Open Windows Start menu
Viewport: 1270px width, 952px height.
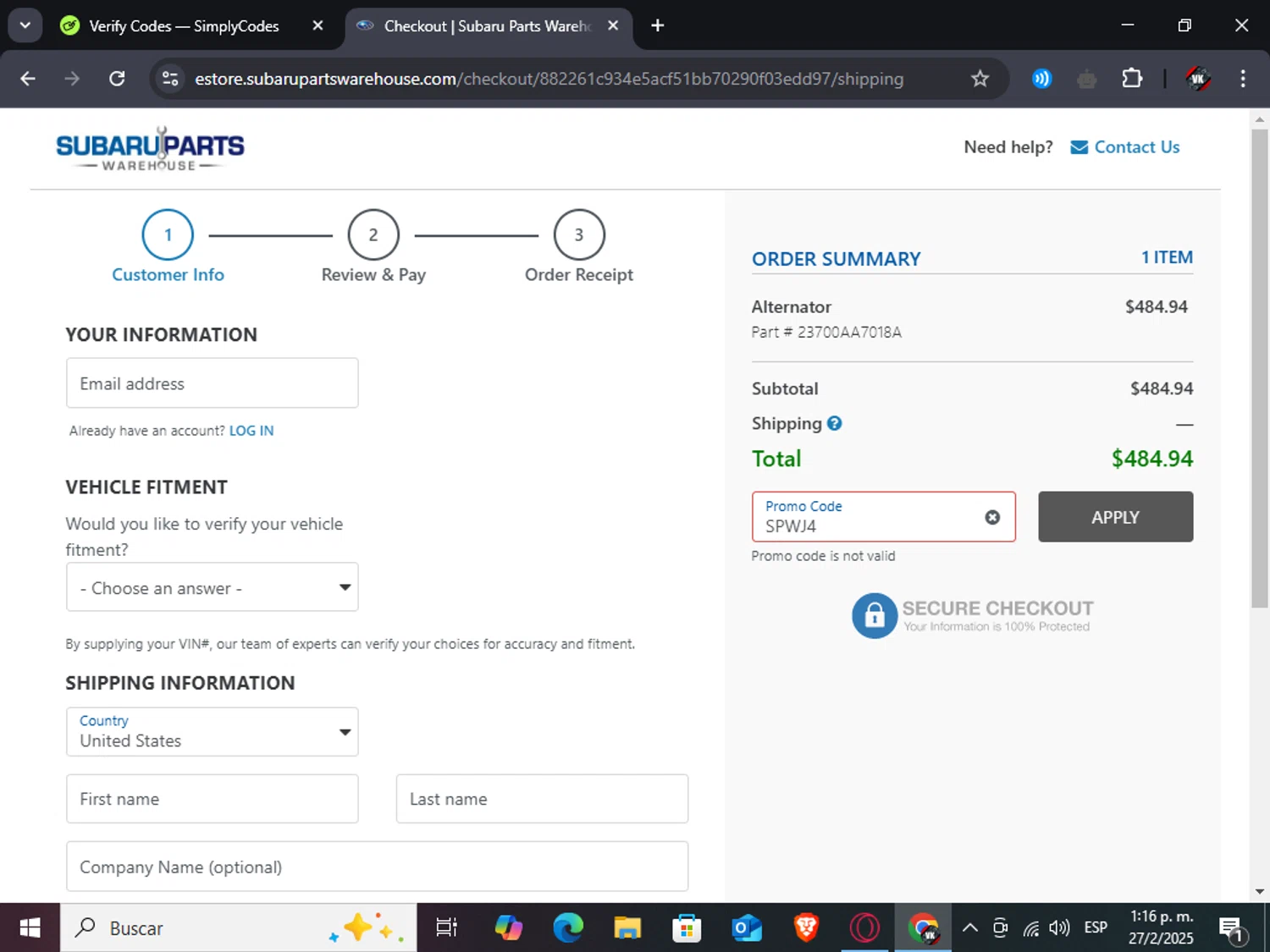pos(30,928)
